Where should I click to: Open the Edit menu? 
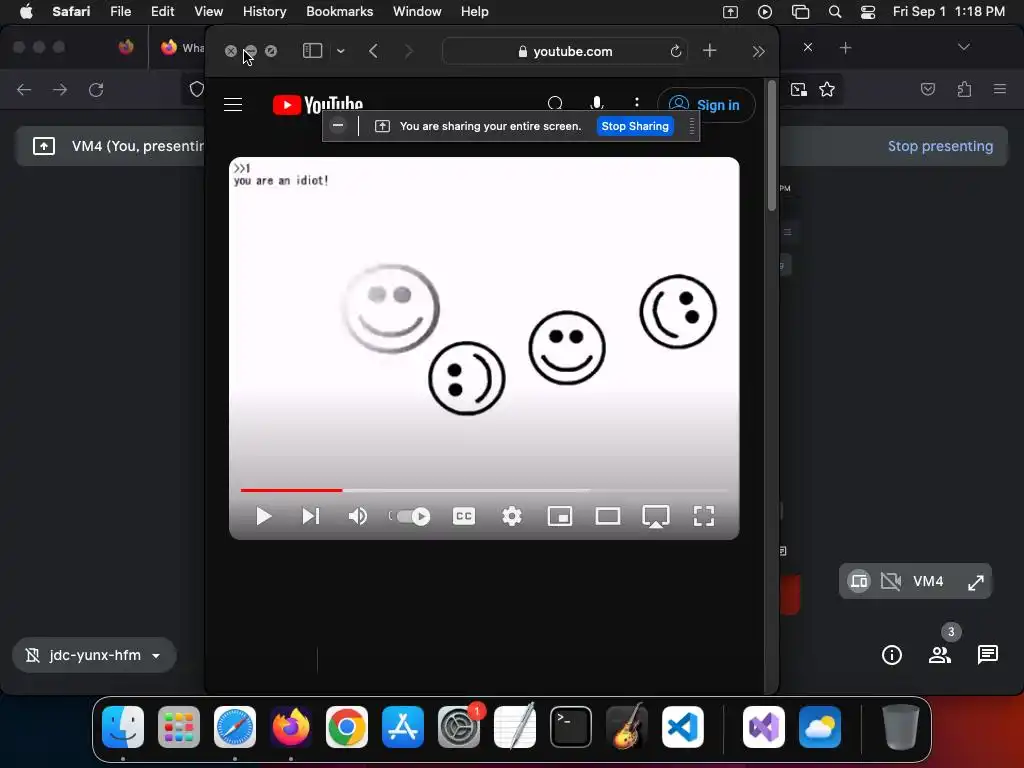162,12
